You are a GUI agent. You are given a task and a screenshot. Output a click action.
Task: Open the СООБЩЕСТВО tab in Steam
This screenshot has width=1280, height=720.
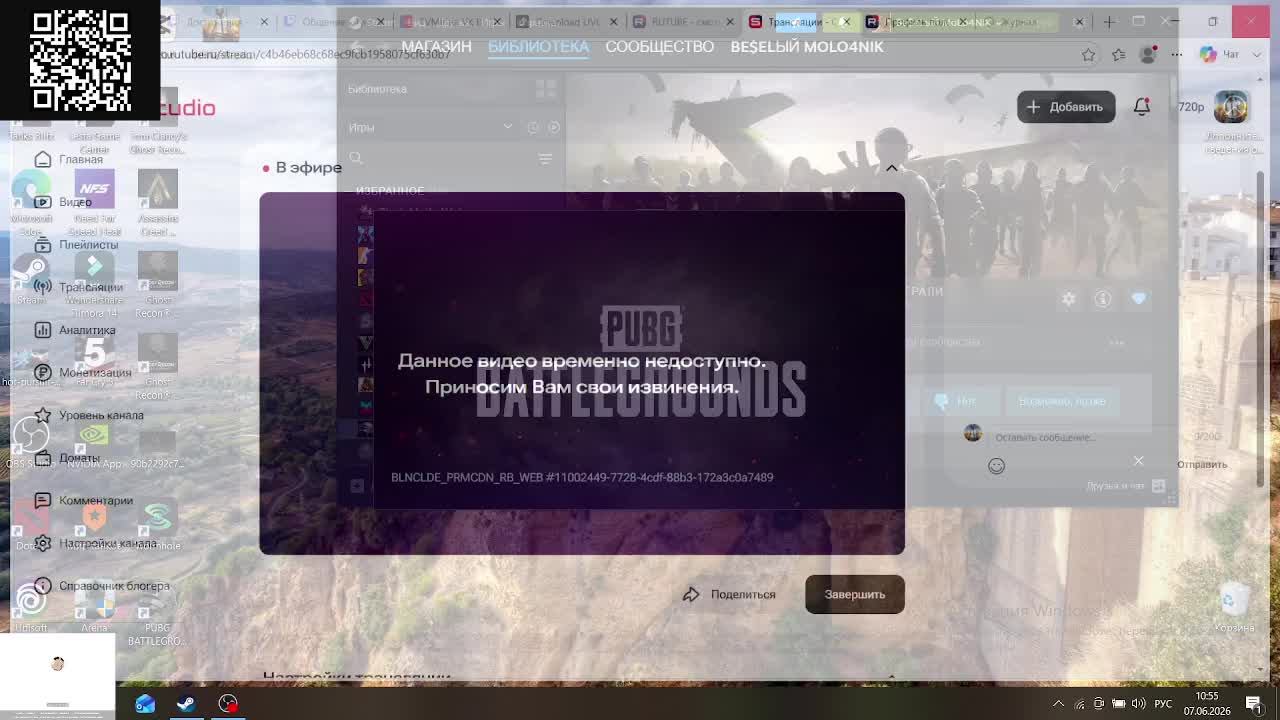click(x=660, y=47)
